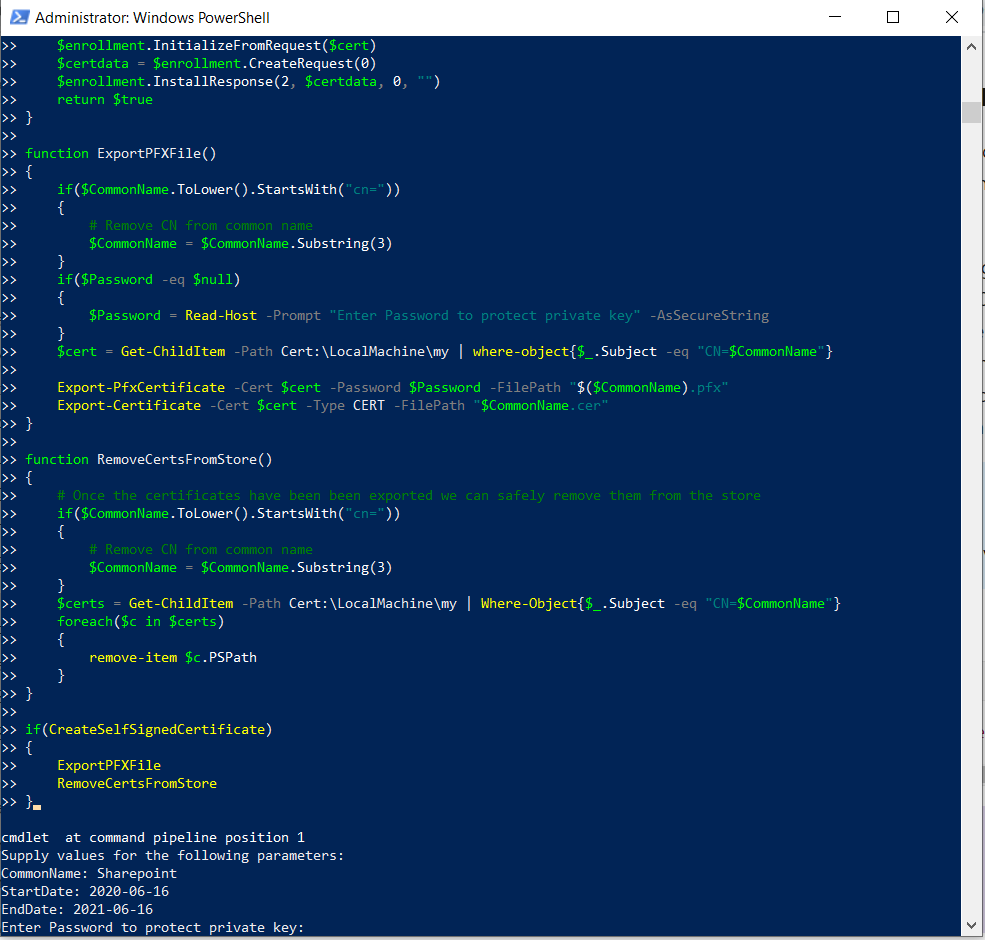Click 'if(CreateSelfSignedCertificate)' line
985x940 pixels.
149,730
